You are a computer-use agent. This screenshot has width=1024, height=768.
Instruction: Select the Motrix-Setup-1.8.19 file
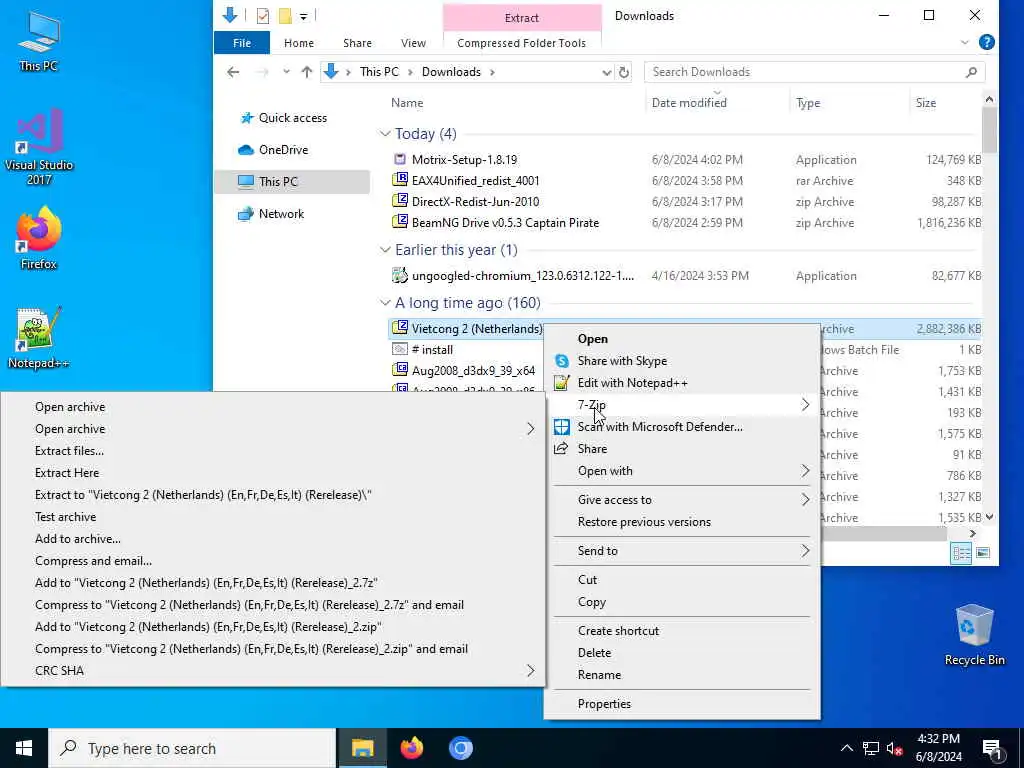tap(464, 159)
